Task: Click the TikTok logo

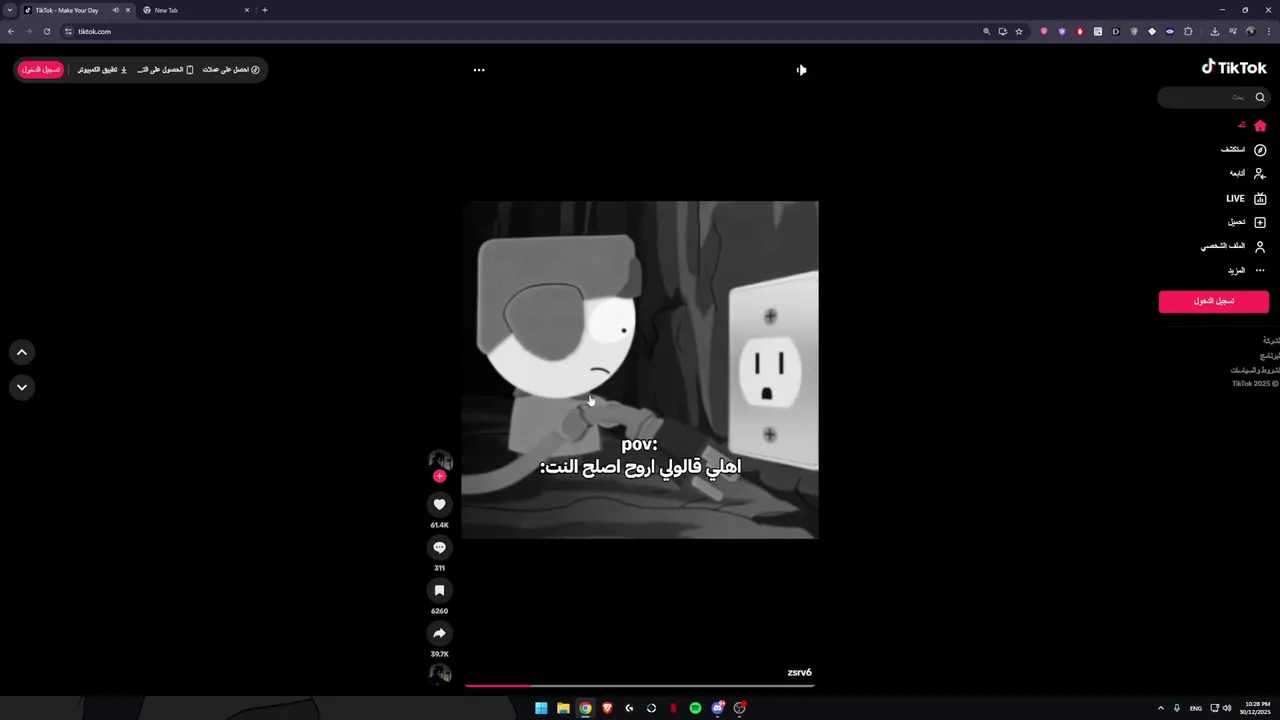Action: [1234, 67]
